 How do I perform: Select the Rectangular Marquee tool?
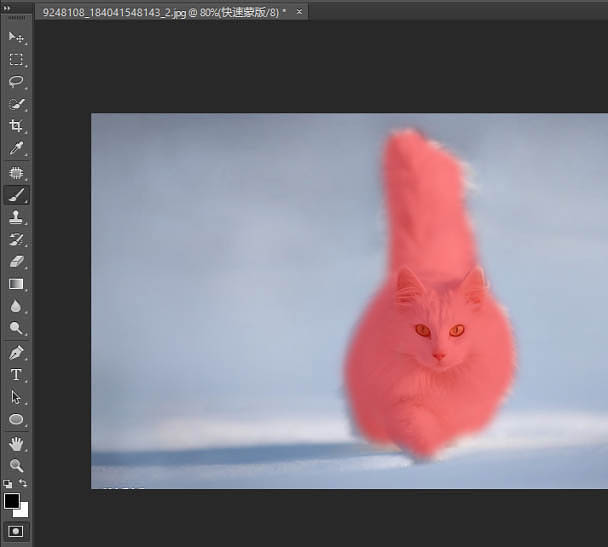click(x=16, y=60)
